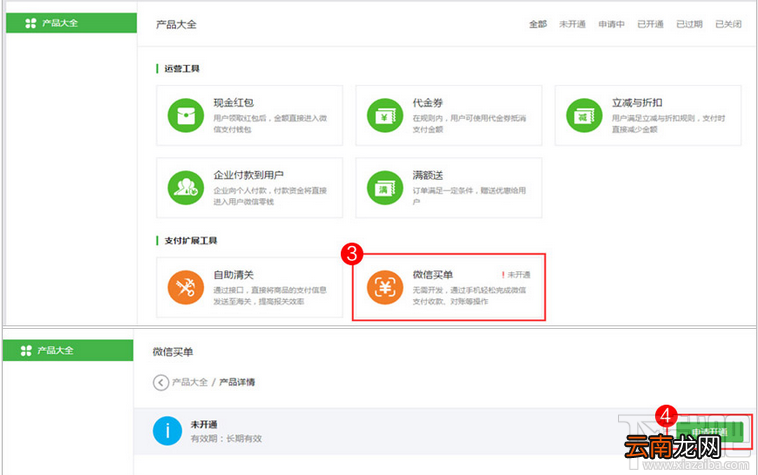
Task: Click the grid icon beside upper 产品大全
Action: pyautogui.click(x=30, y=23)
